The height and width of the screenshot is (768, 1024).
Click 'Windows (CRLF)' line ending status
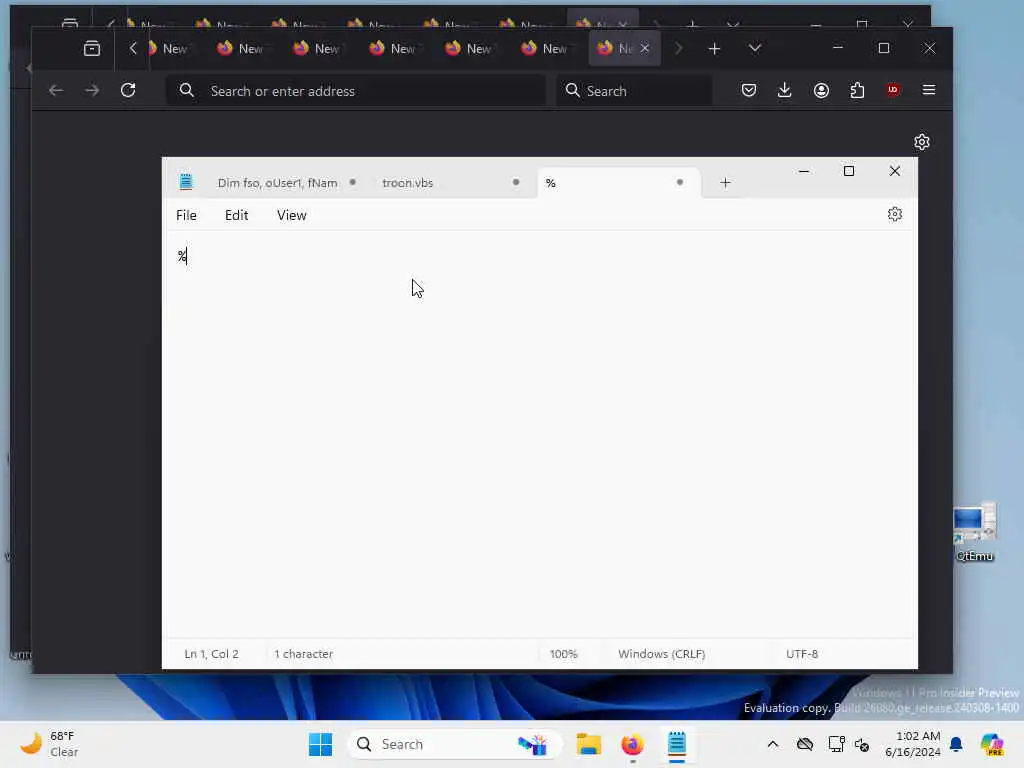(x=662, y=654)
